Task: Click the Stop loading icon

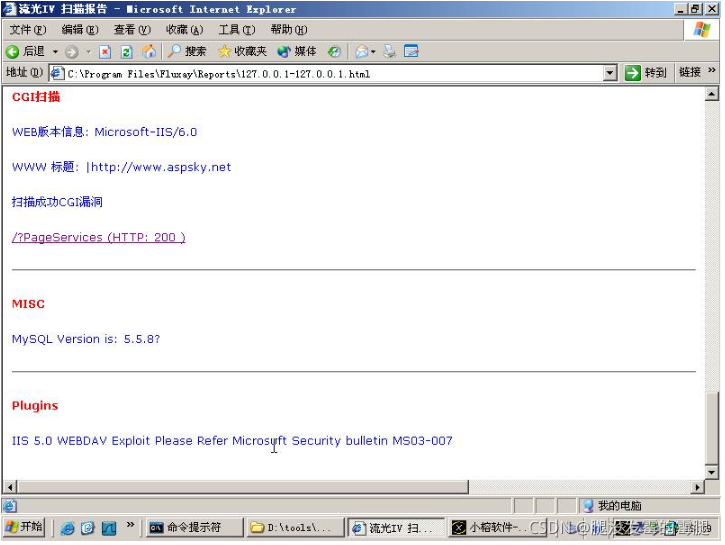Action: tap(105, 52)
